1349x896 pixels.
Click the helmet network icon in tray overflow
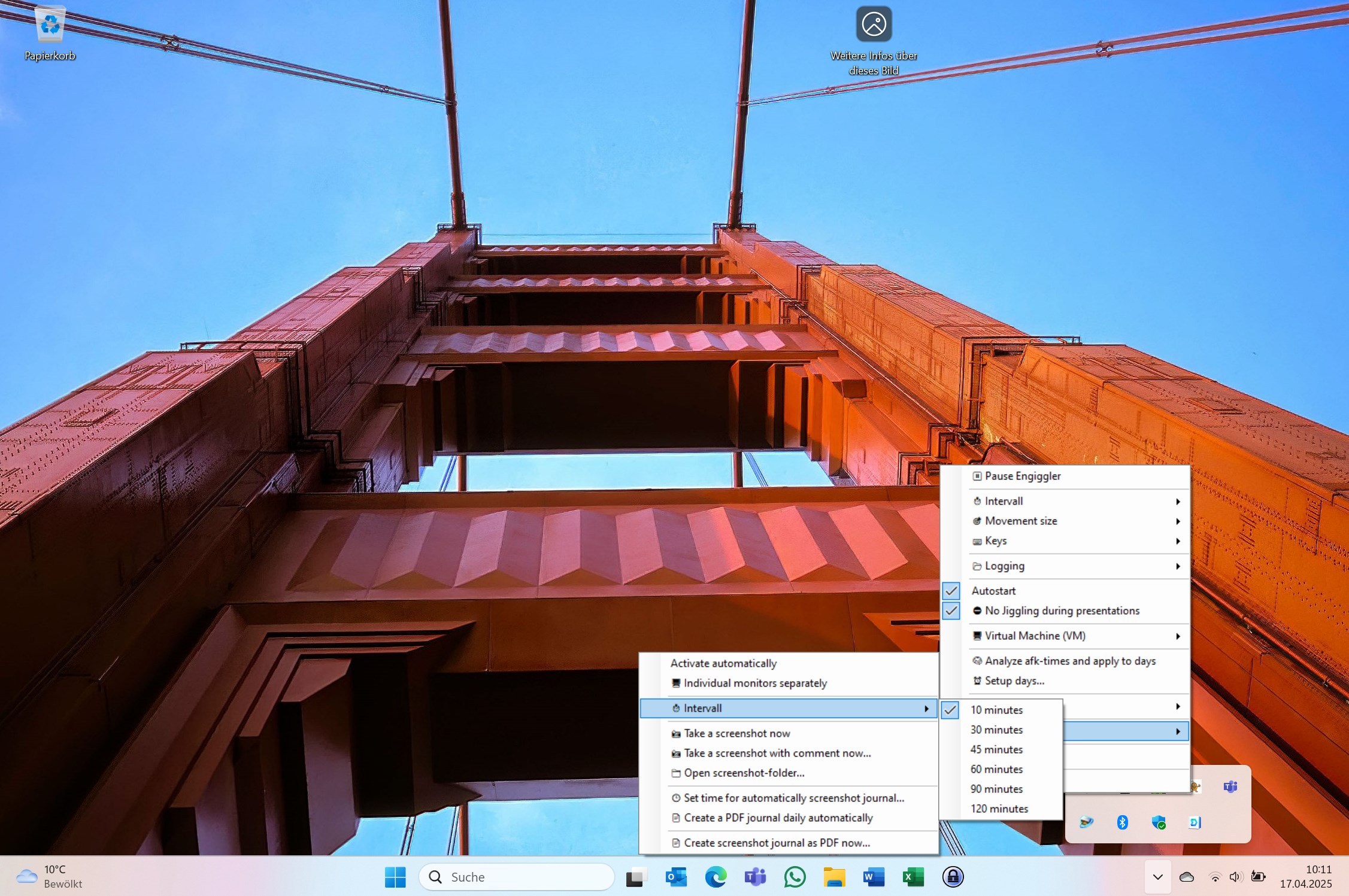(x=1086, y=822)
